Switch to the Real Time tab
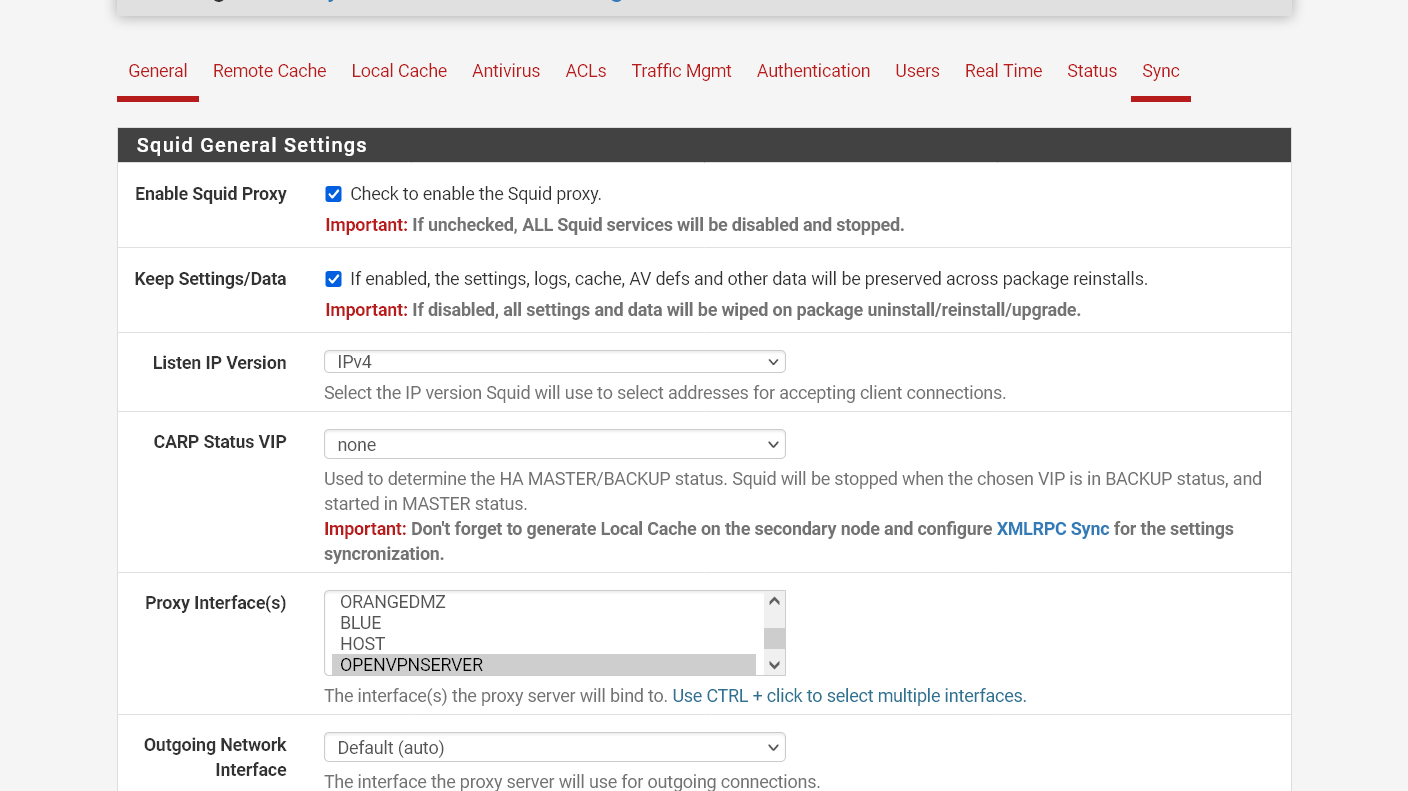Viewport: 1408px width, 791px height. [x=1003, y=71]
